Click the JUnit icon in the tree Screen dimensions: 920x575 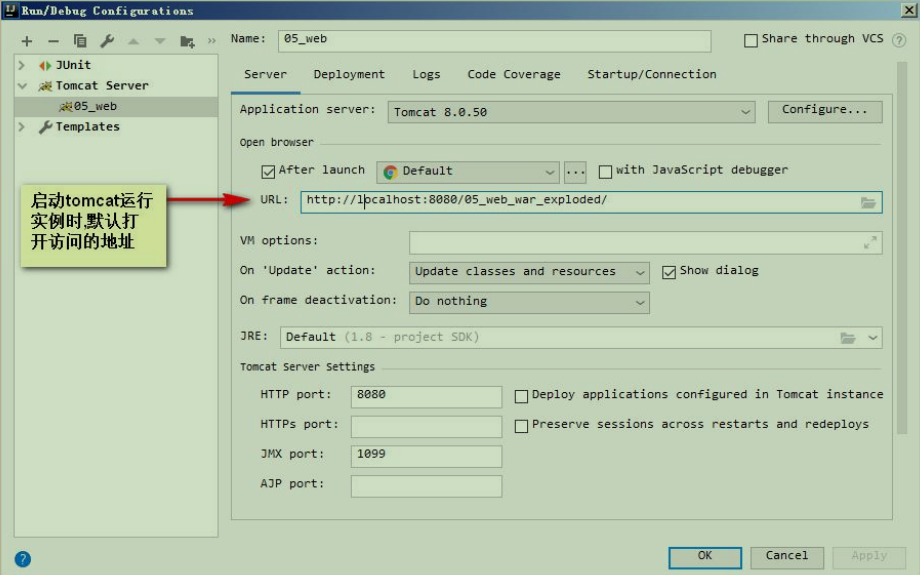[45, 65]
